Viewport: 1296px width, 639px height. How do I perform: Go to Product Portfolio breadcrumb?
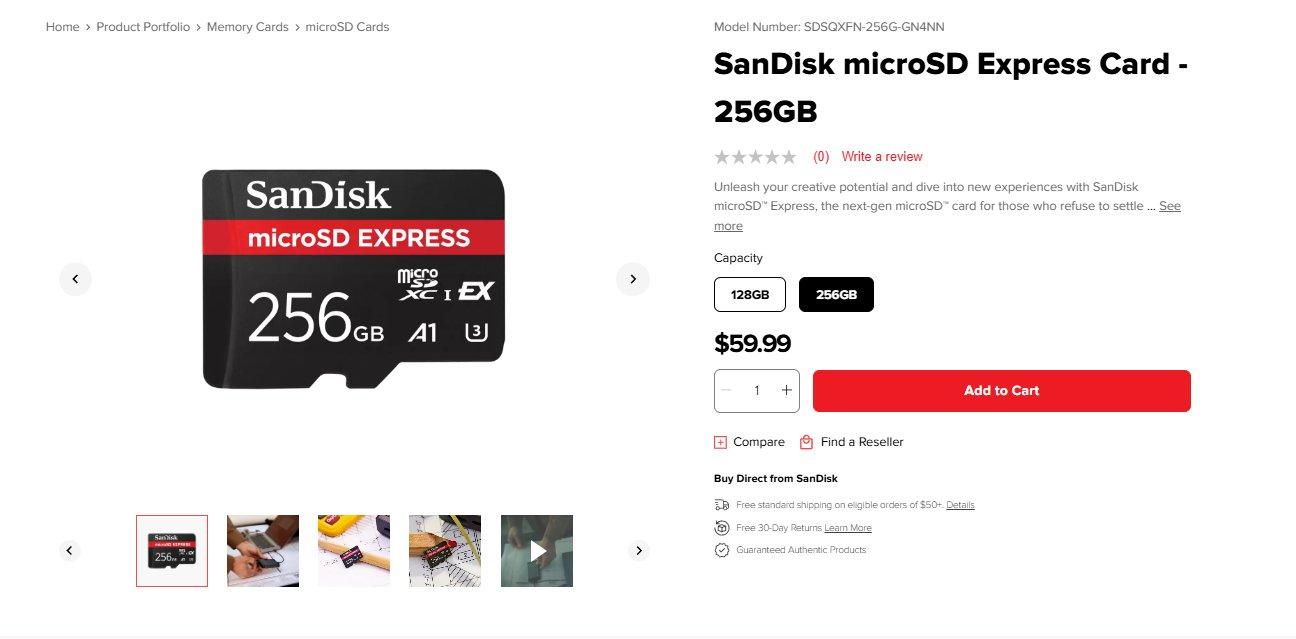click(143, 27)
